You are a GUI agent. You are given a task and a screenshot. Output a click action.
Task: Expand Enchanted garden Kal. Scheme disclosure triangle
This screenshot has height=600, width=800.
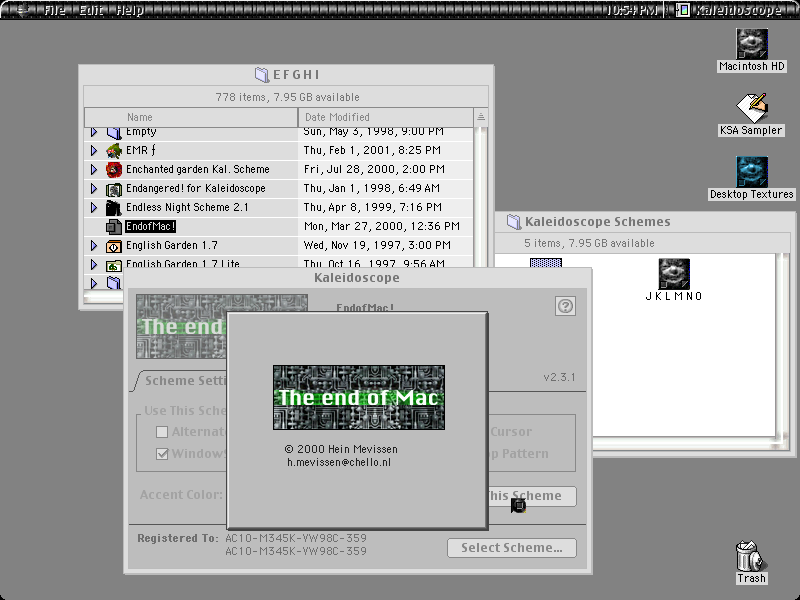pyautogui.click(x=94, y=169)
